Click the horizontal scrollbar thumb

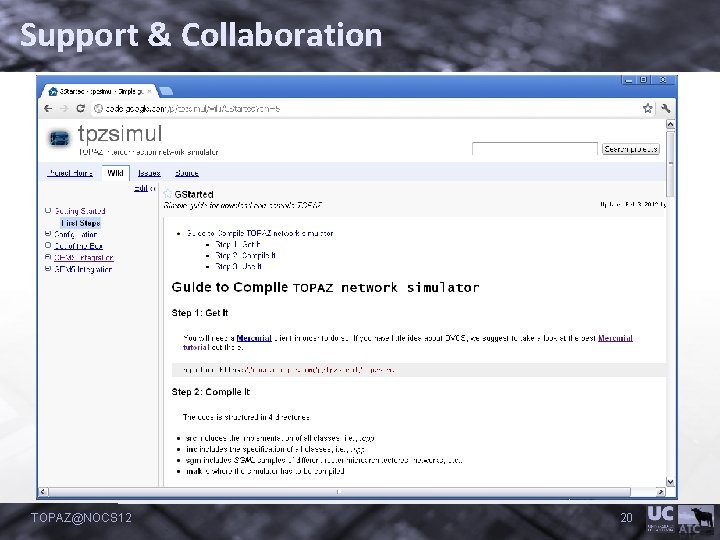tap(339, 492)
